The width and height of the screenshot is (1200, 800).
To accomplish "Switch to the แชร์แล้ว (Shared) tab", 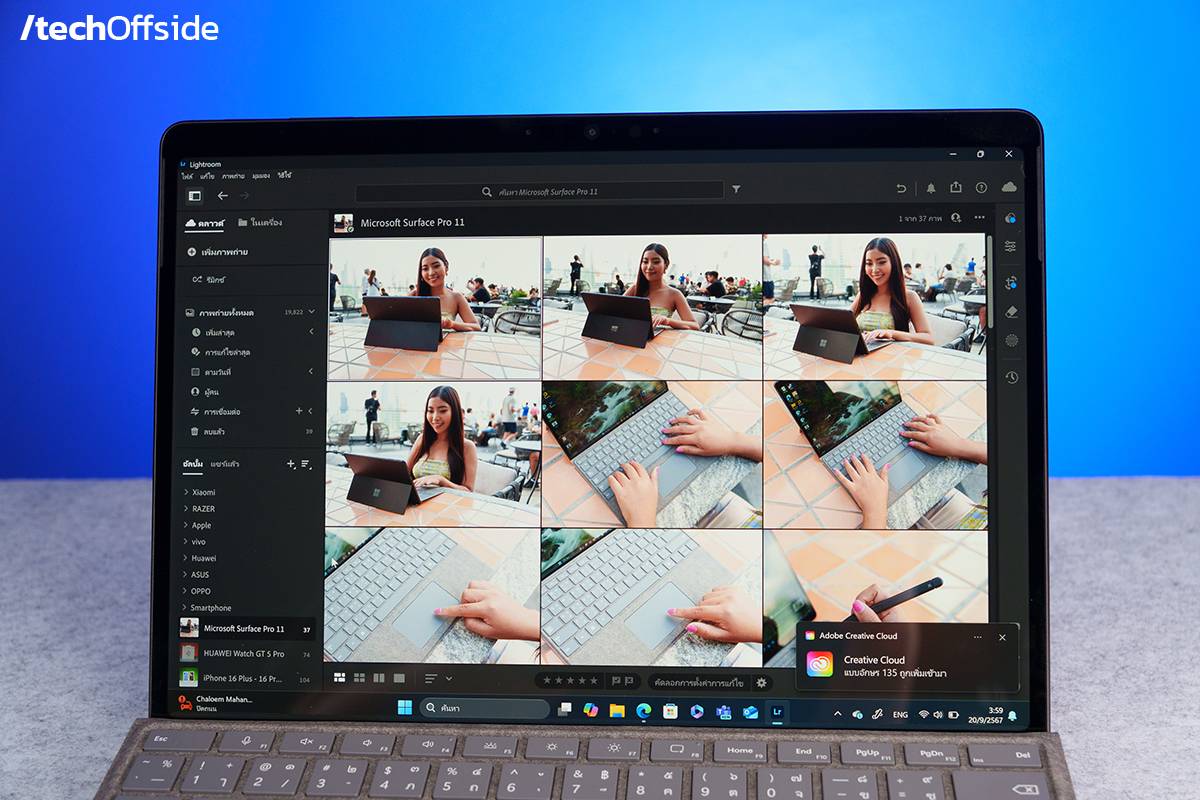I will coord(225,464).
